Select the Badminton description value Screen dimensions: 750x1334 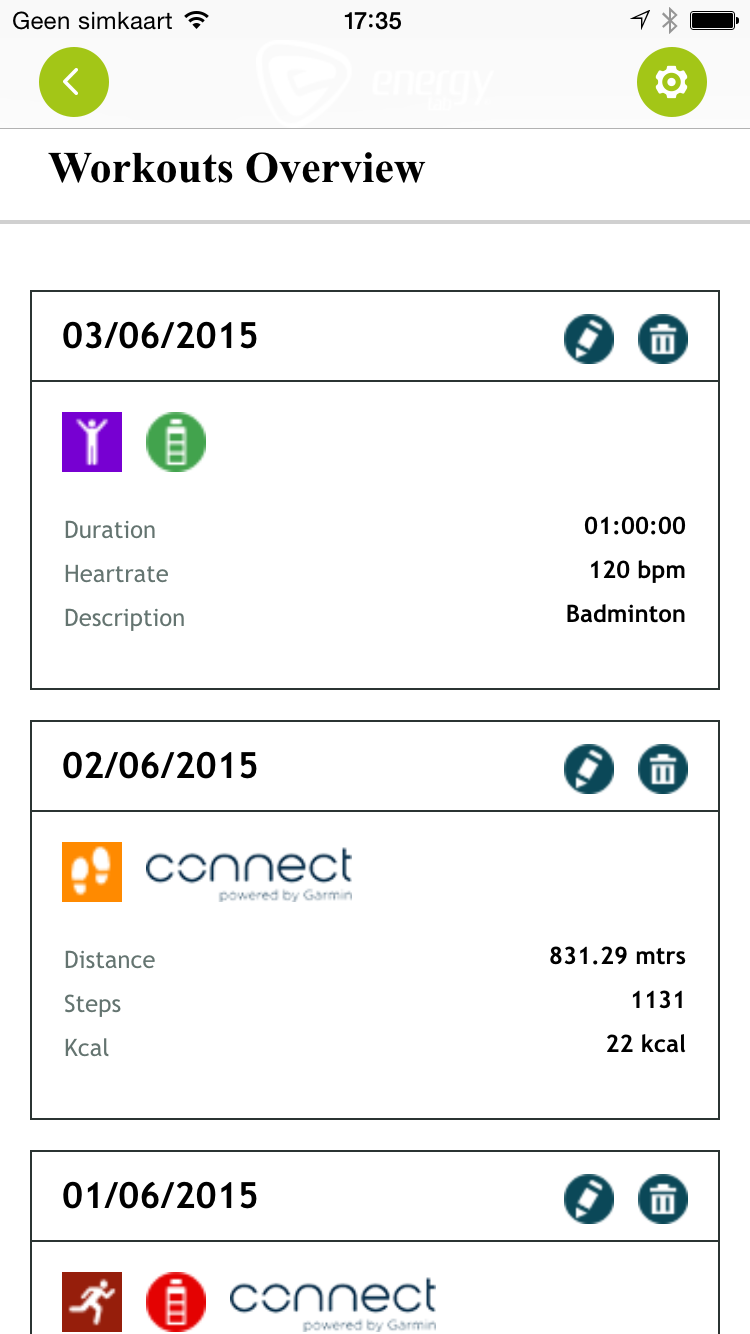pos(625,614)
